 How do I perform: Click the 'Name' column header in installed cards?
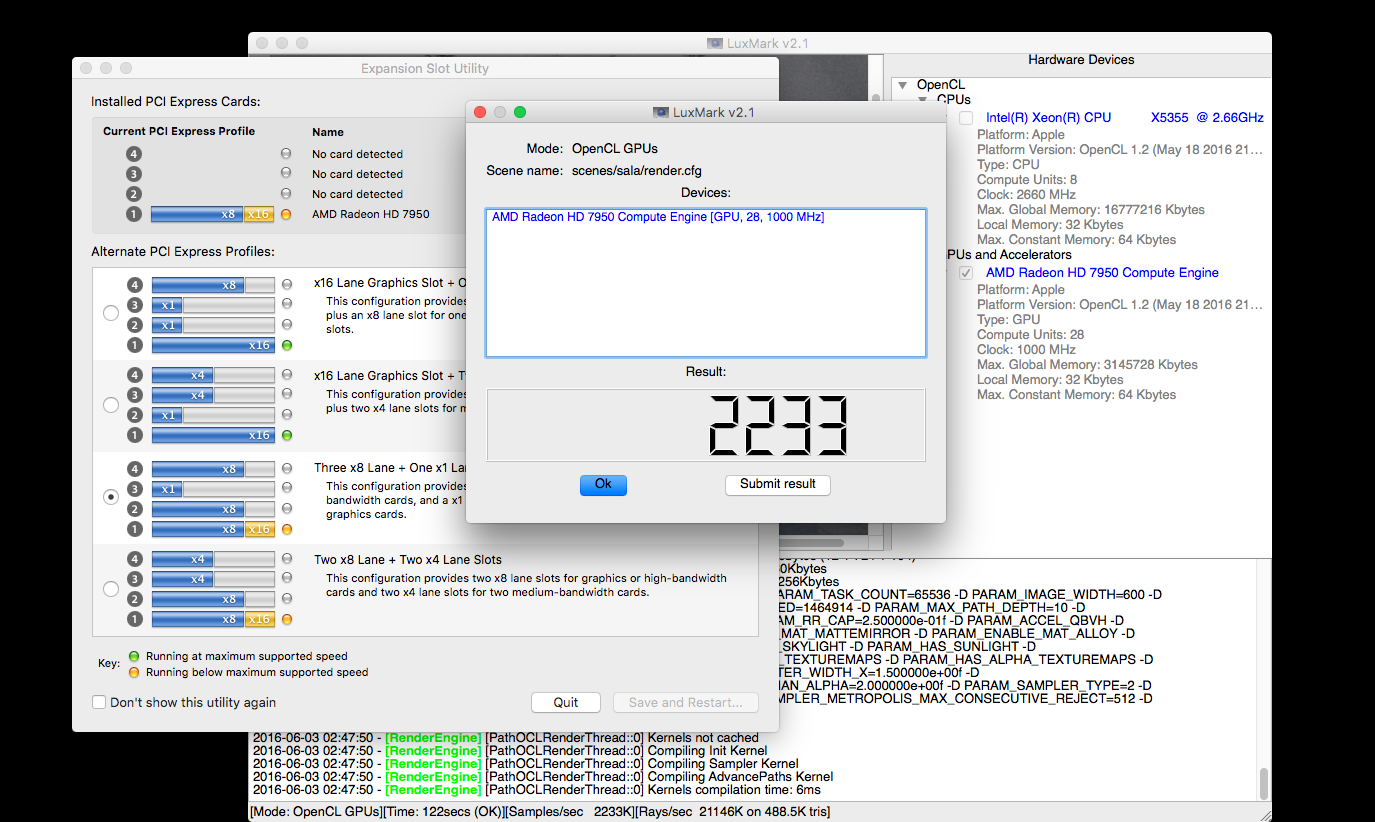328,132
